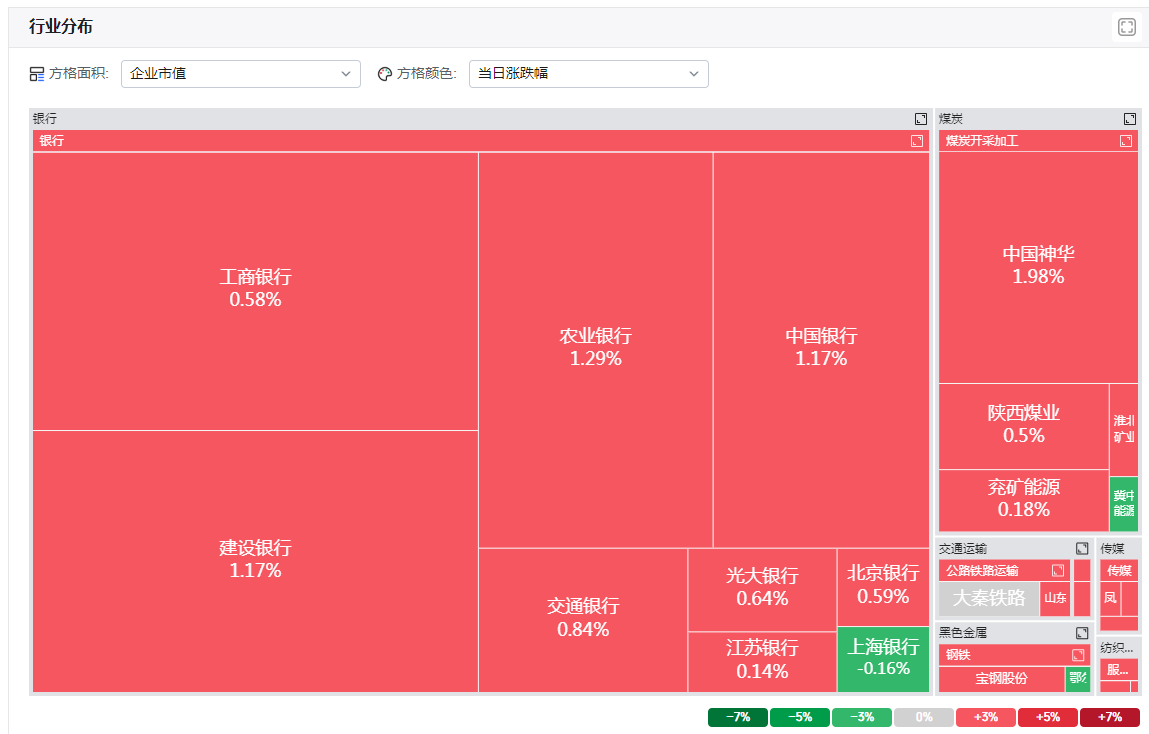Viewport: 1149px width, 734px height.
Task: Click the 煤炭开采加工 sub-industry label
Action: click(982, 141)
